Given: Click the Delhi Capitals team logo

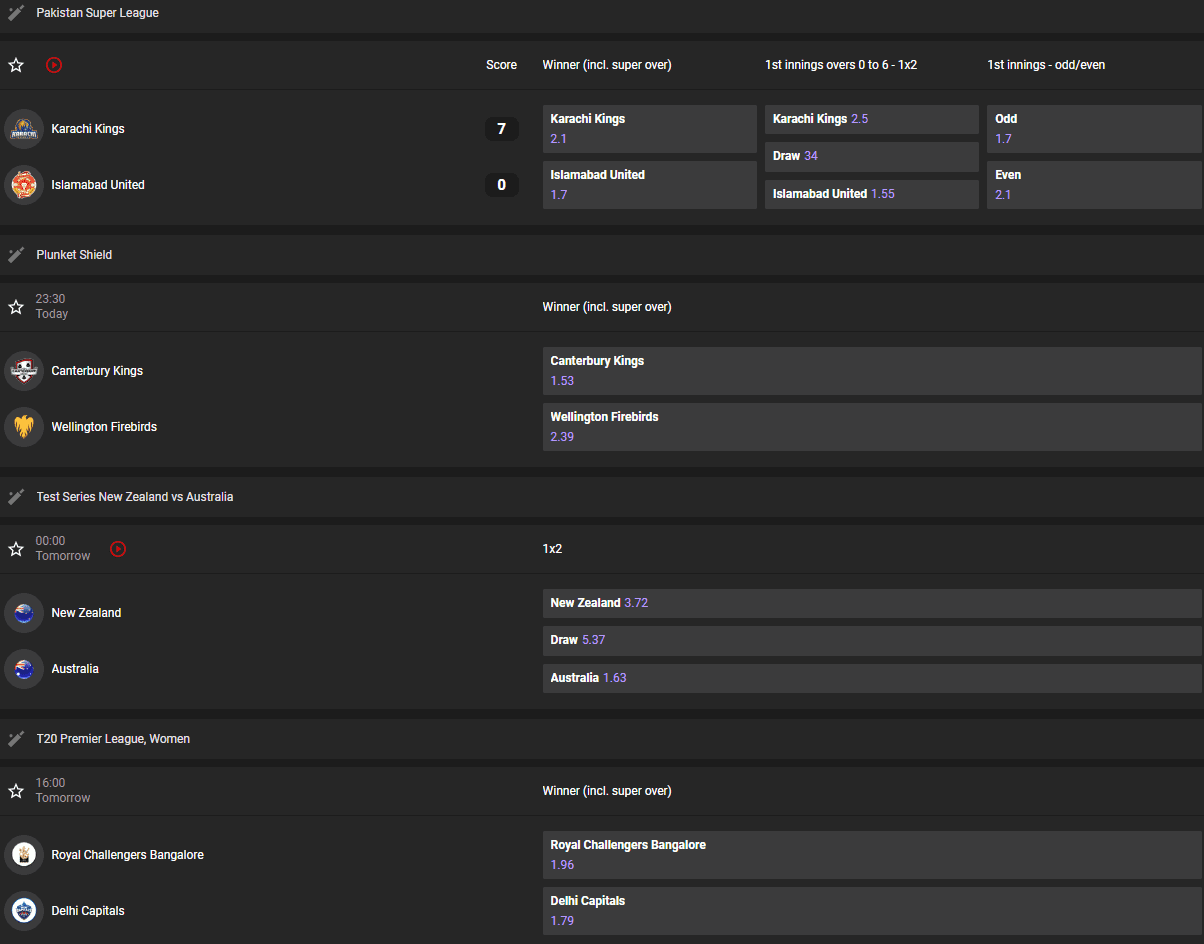Looking at the screenshot, I should [24, 911].
